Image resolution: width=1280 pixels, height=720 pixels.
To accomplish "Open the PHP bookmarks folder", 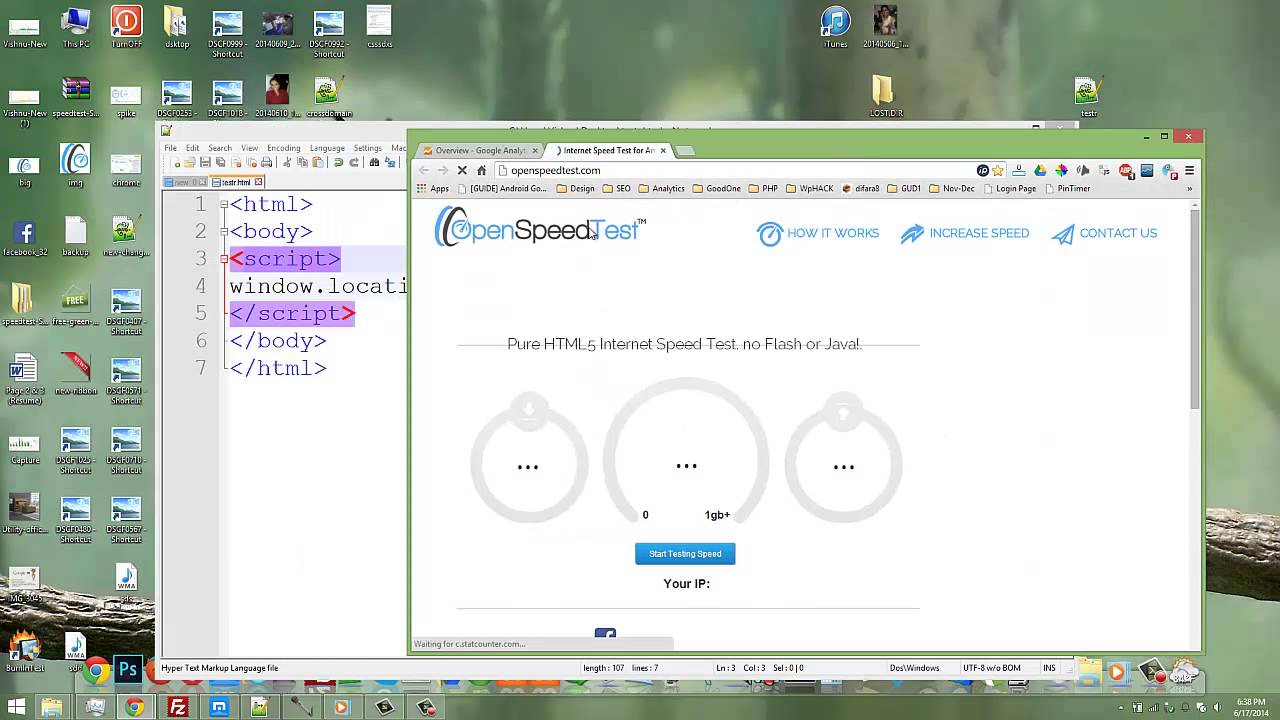I will (763, 189).
